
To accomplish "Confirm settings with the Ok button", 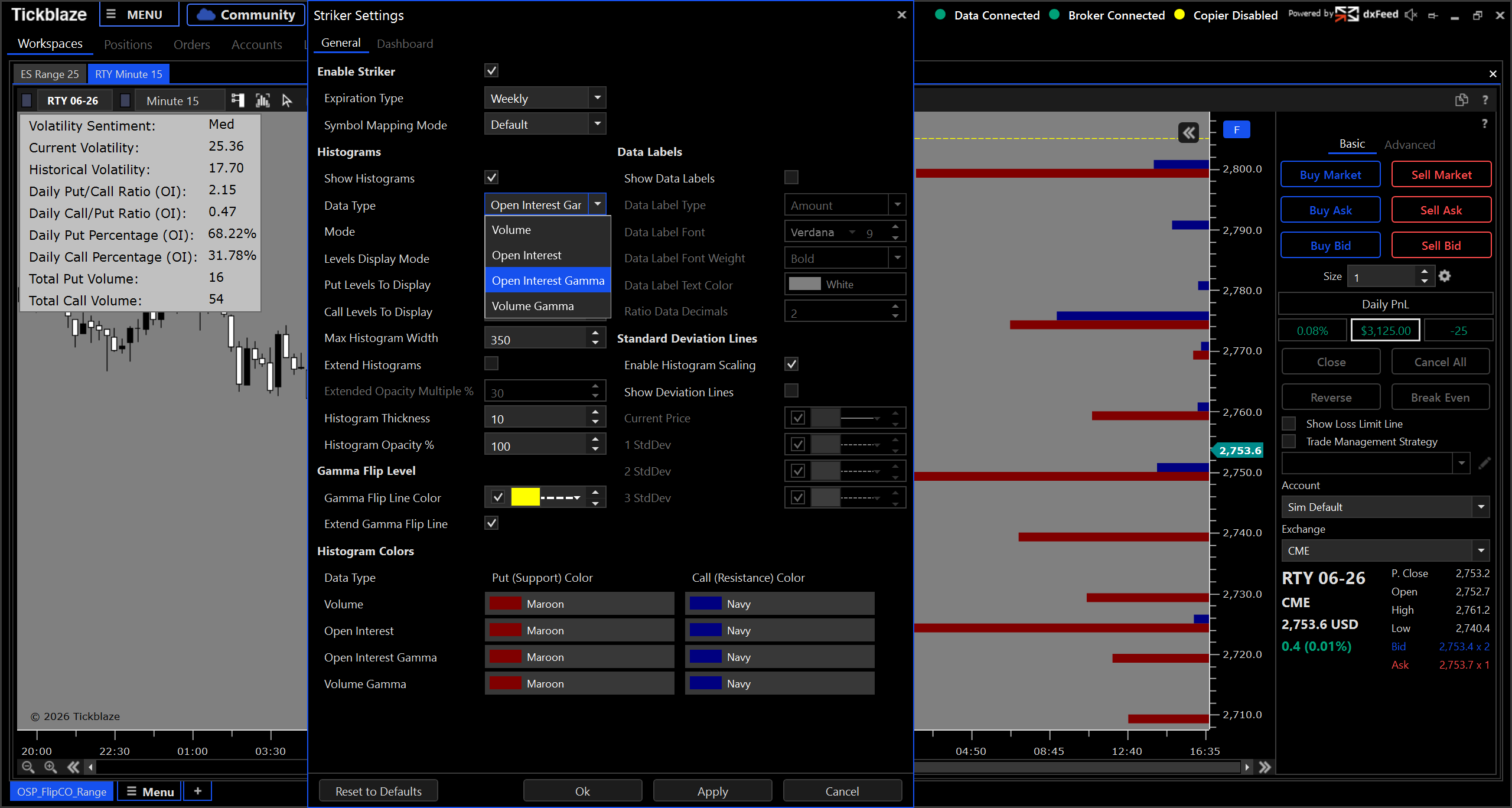I will pos(582,791).
